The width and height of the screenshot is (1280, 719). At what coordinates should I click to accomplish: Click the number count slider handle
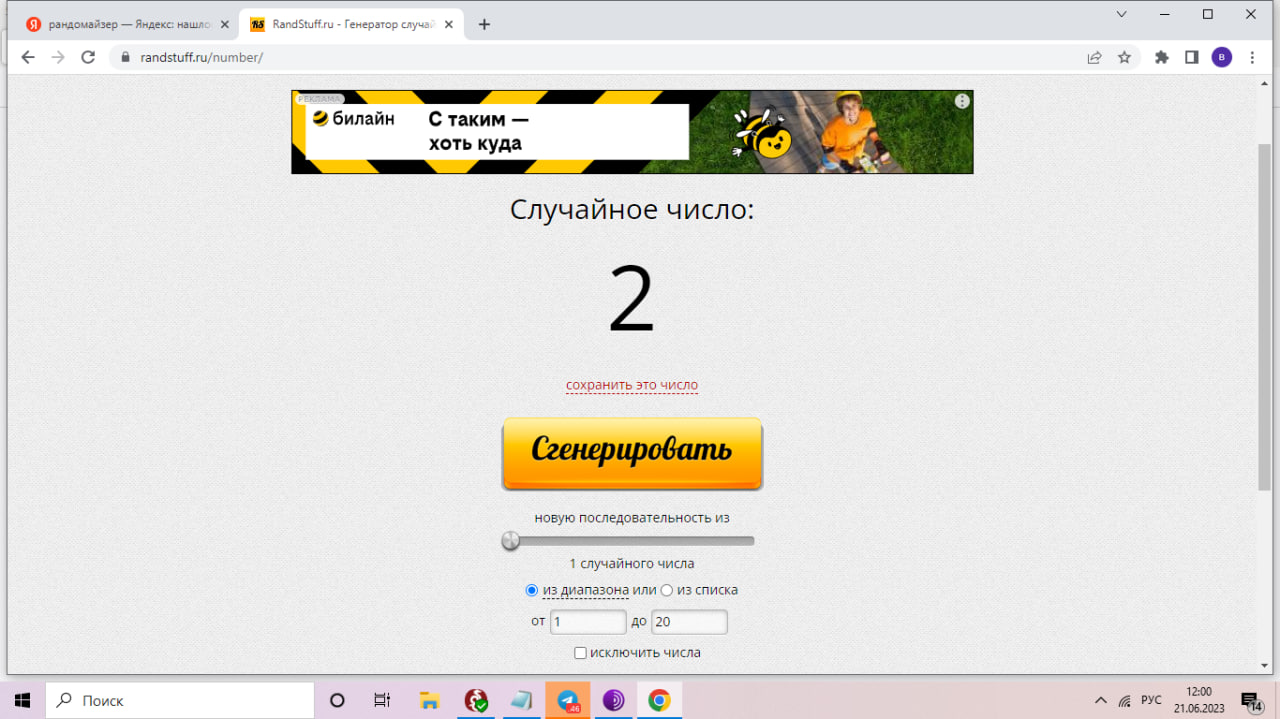click(511, 541)
